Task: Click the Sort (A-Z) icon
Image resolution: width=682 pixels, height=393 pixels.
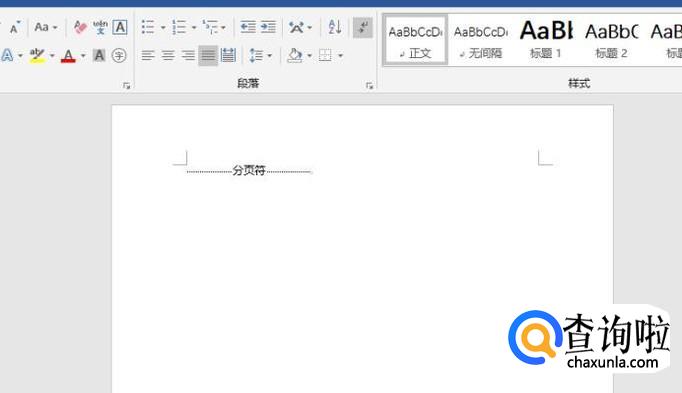Action: pyautogui.click(x=334, y=27)
